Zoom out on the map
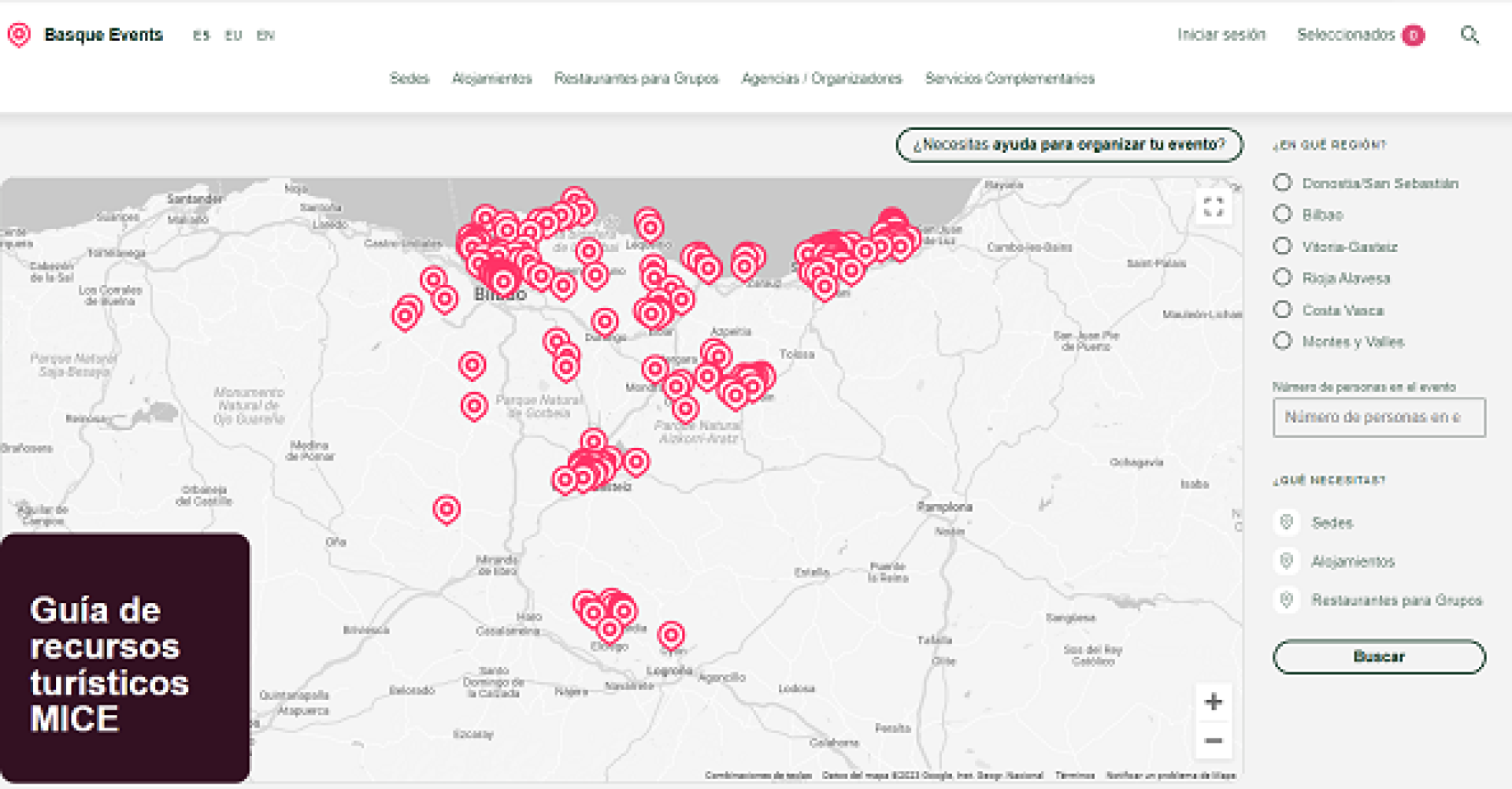1512x789 pixels. point(1213,741)
